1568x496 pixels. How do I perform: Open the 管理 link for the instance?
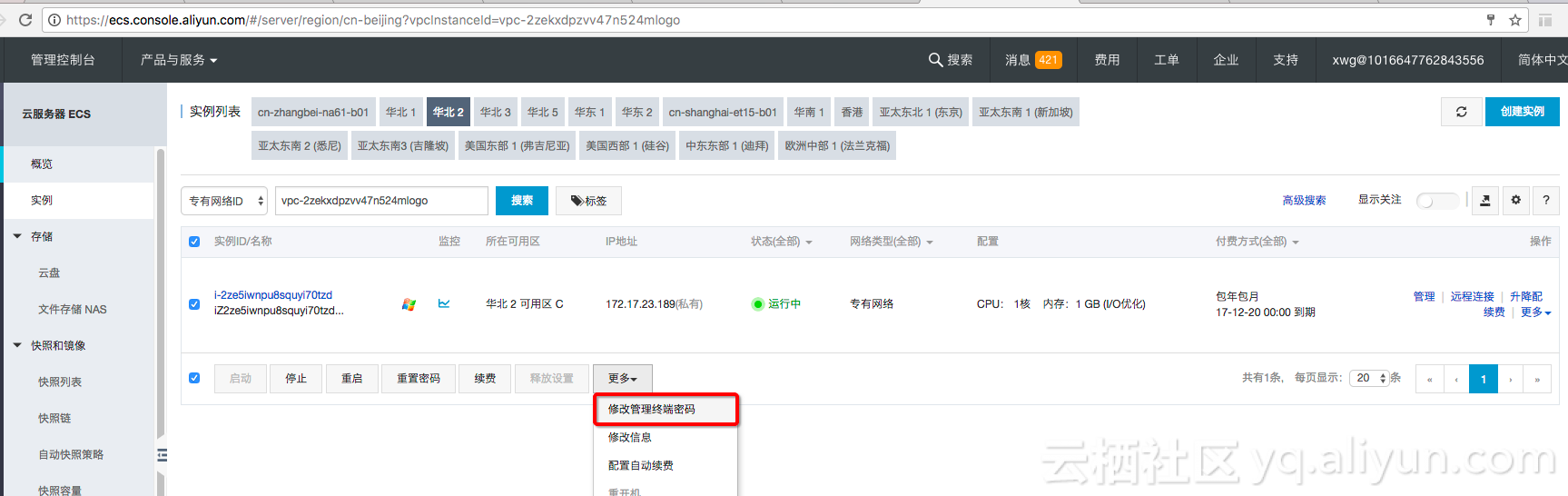point(1424,297)
